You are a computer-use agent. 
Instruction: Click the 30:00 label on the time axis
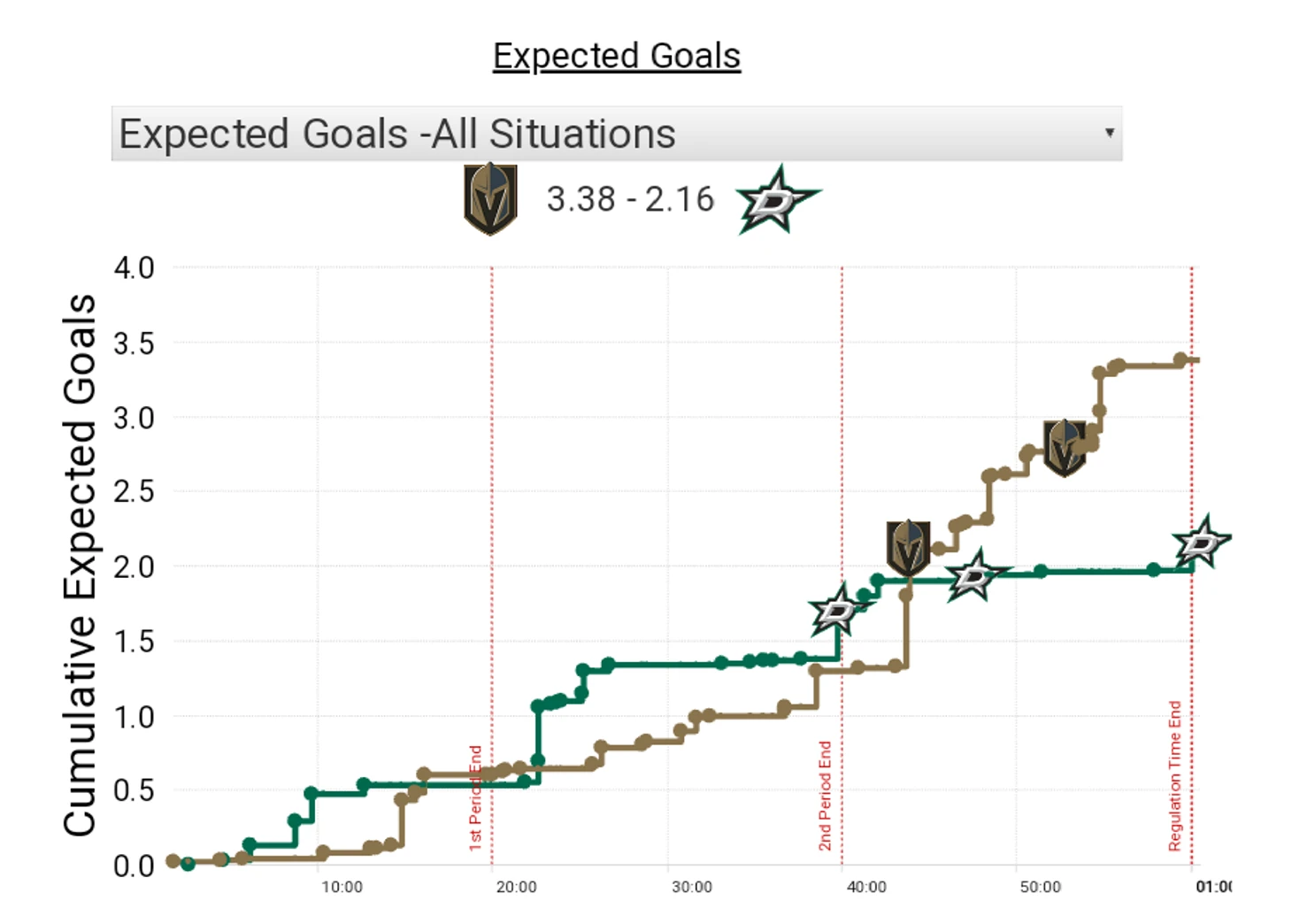[691, 887]
